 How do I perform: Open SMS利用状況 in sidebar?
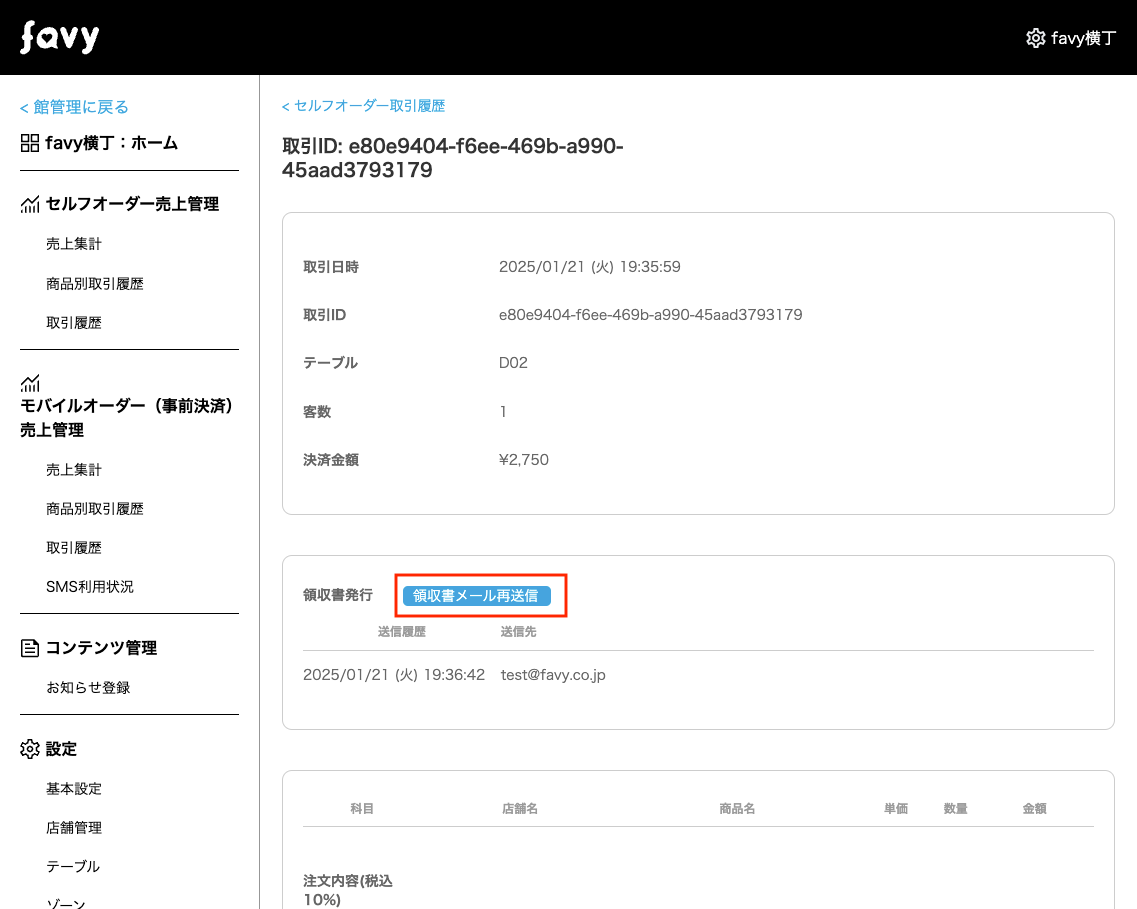(90, 586)
